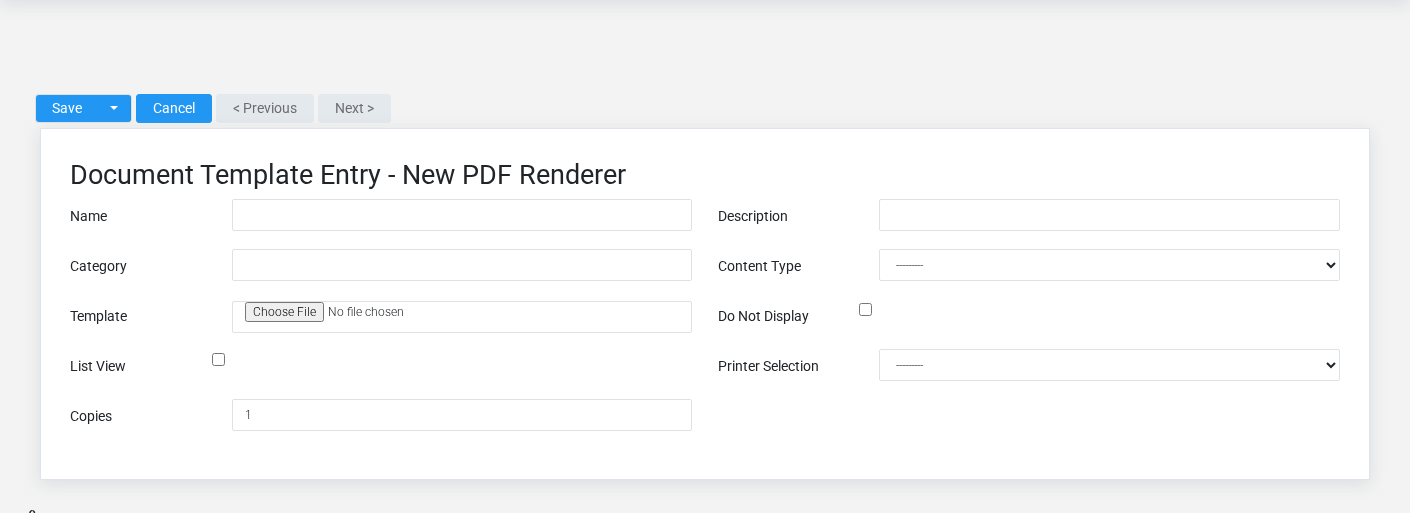Click the 'No file chosen' text
The image size is (1410, 513).
click(366, 312)
